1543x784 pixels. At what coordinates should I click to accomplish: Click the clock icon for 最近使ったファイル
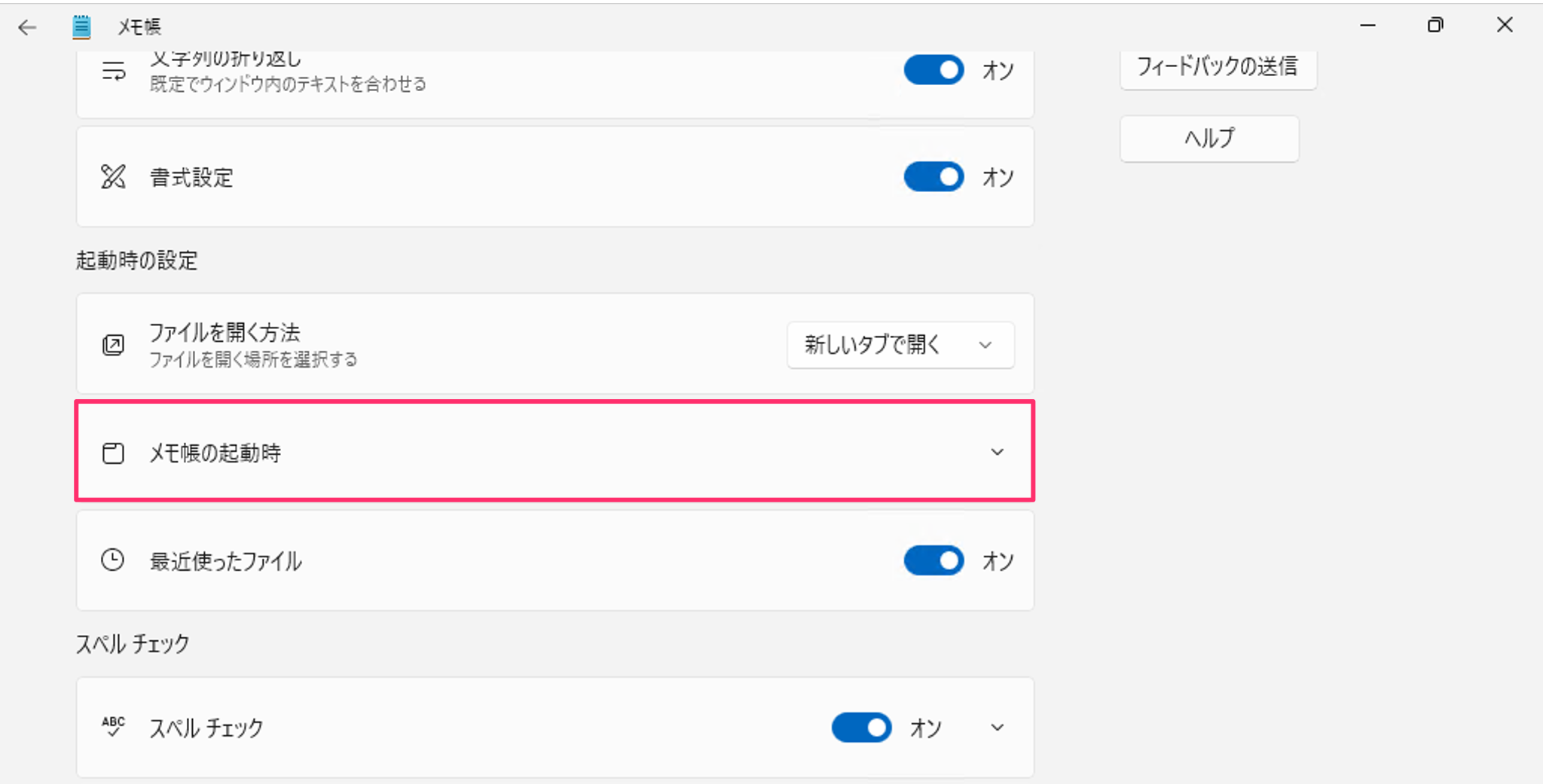(x=112, y=560)
